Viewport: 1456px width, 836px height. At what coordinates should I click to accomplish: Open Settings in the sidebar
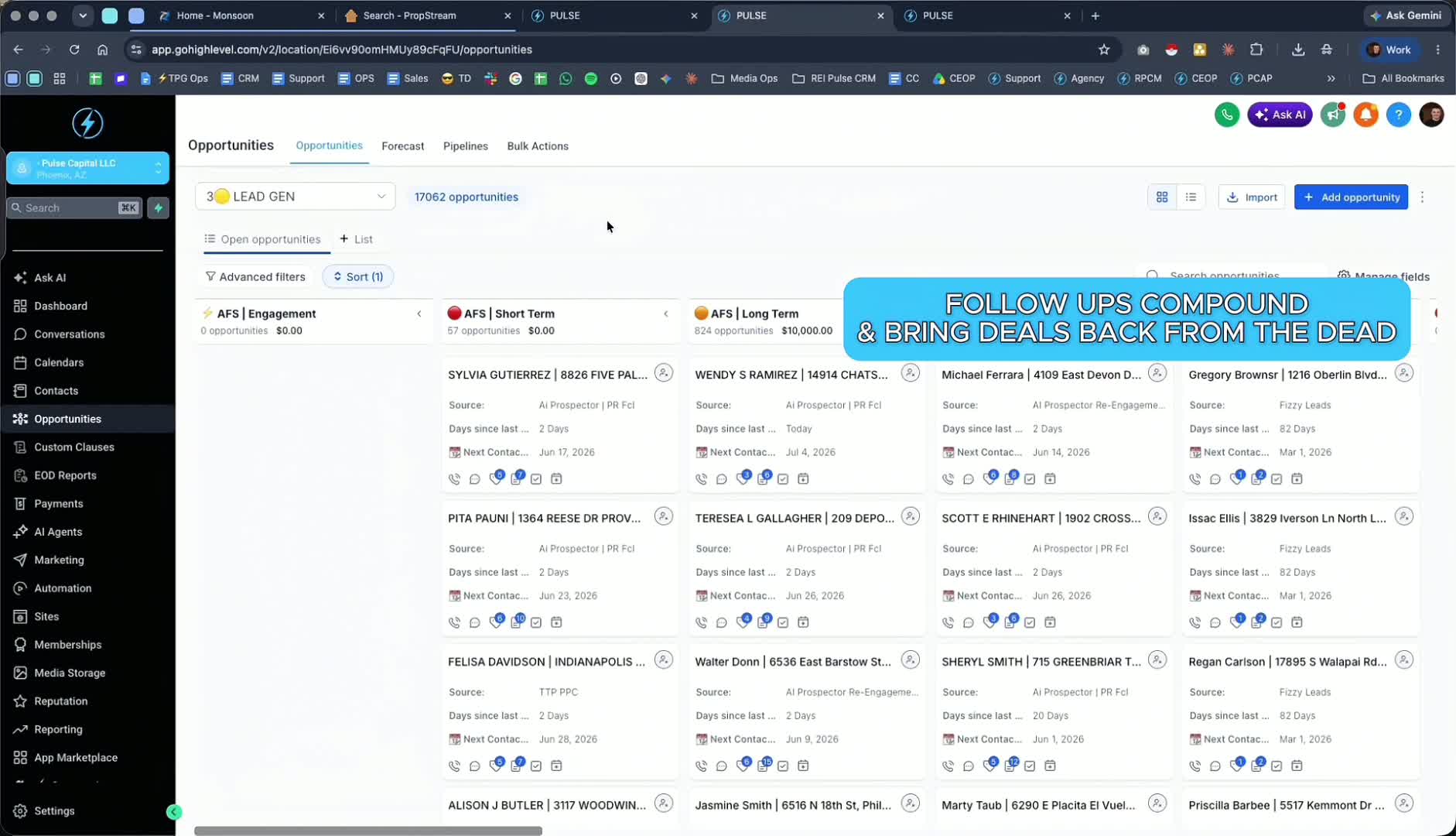tap(54, 810)
